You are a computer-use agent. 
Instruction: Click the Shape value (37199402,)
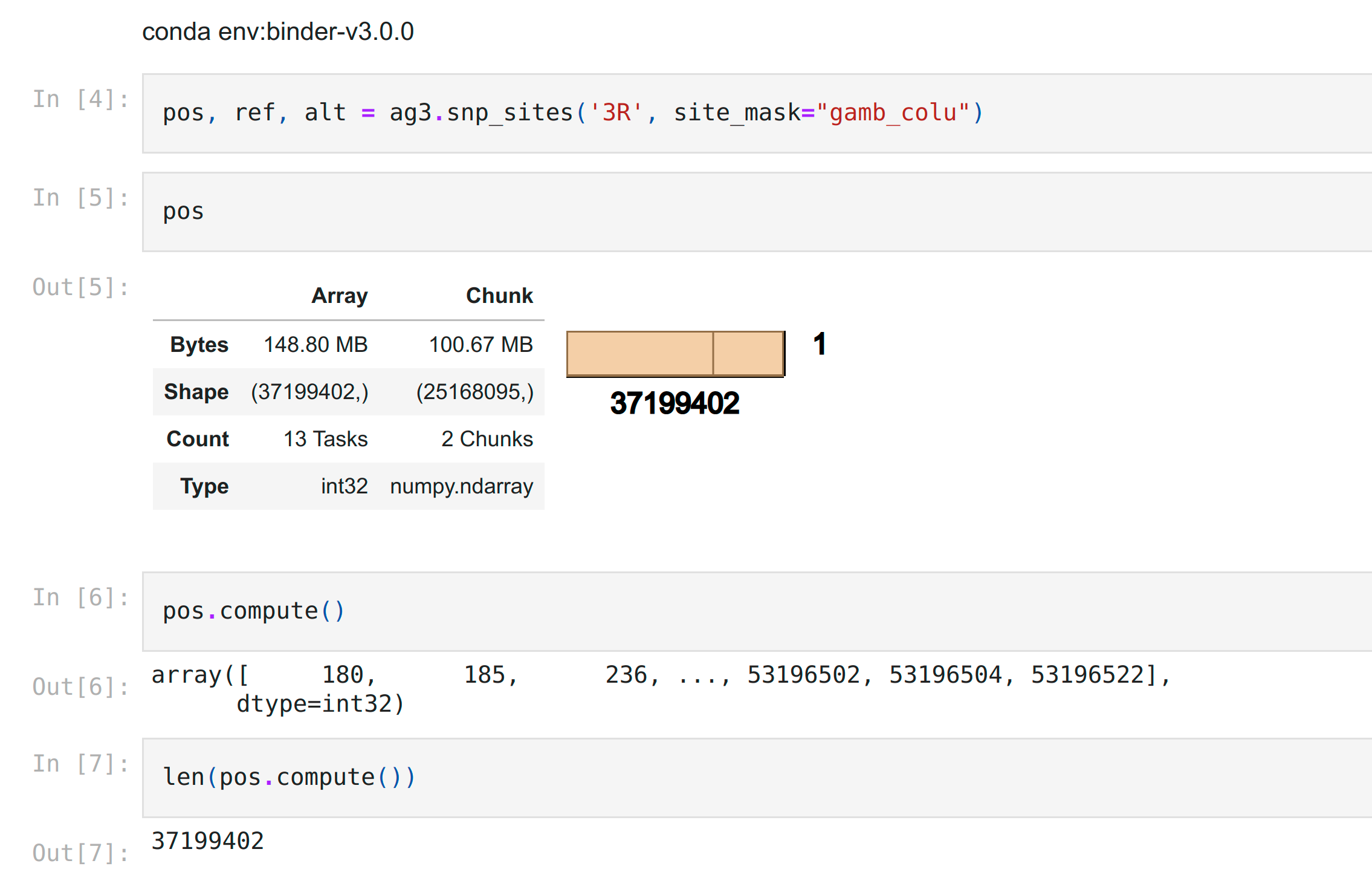311,392
